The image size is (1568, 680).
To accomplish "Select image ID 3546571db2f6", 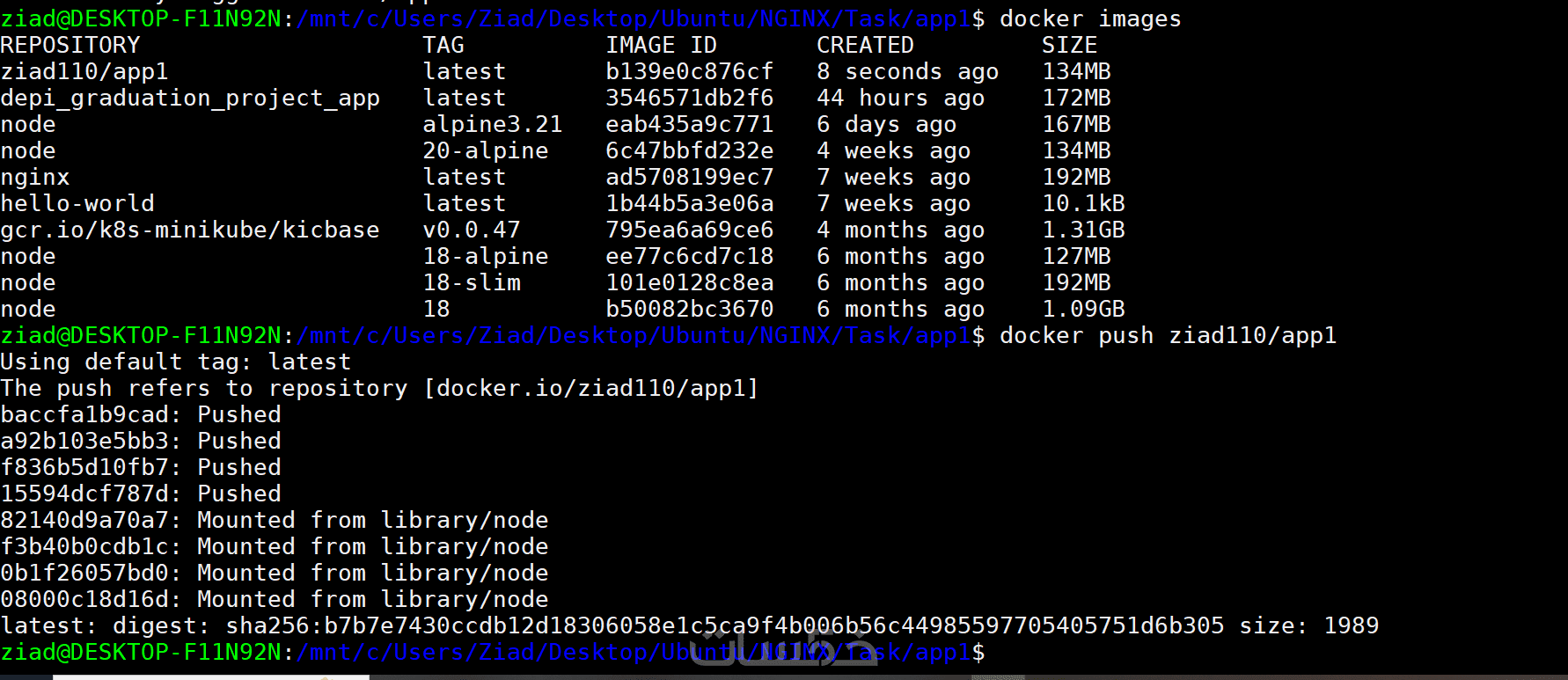I will tap(690, 98).
